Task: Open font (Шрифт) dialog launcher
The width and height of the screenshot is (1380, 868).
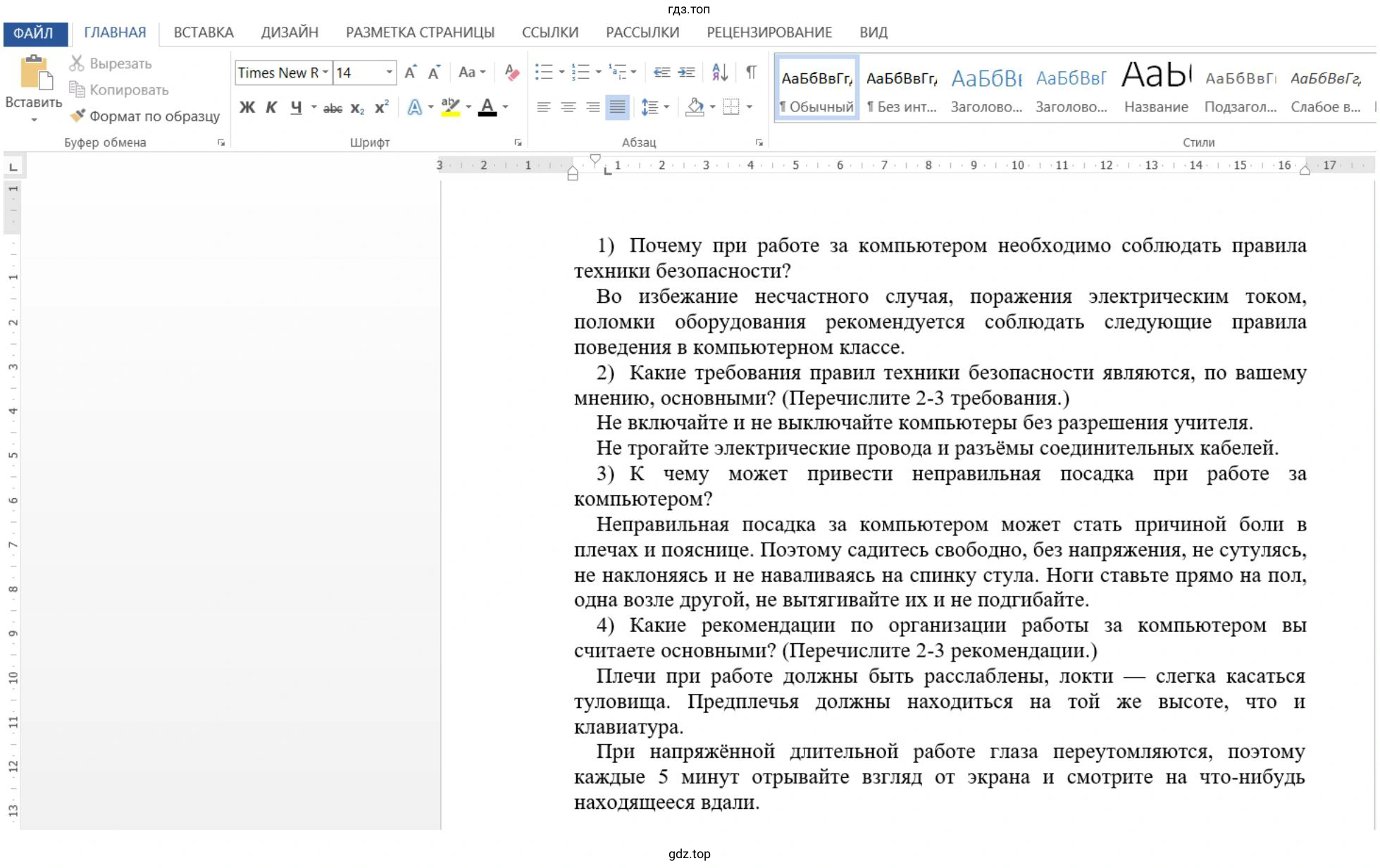Action: coord(518,143)
